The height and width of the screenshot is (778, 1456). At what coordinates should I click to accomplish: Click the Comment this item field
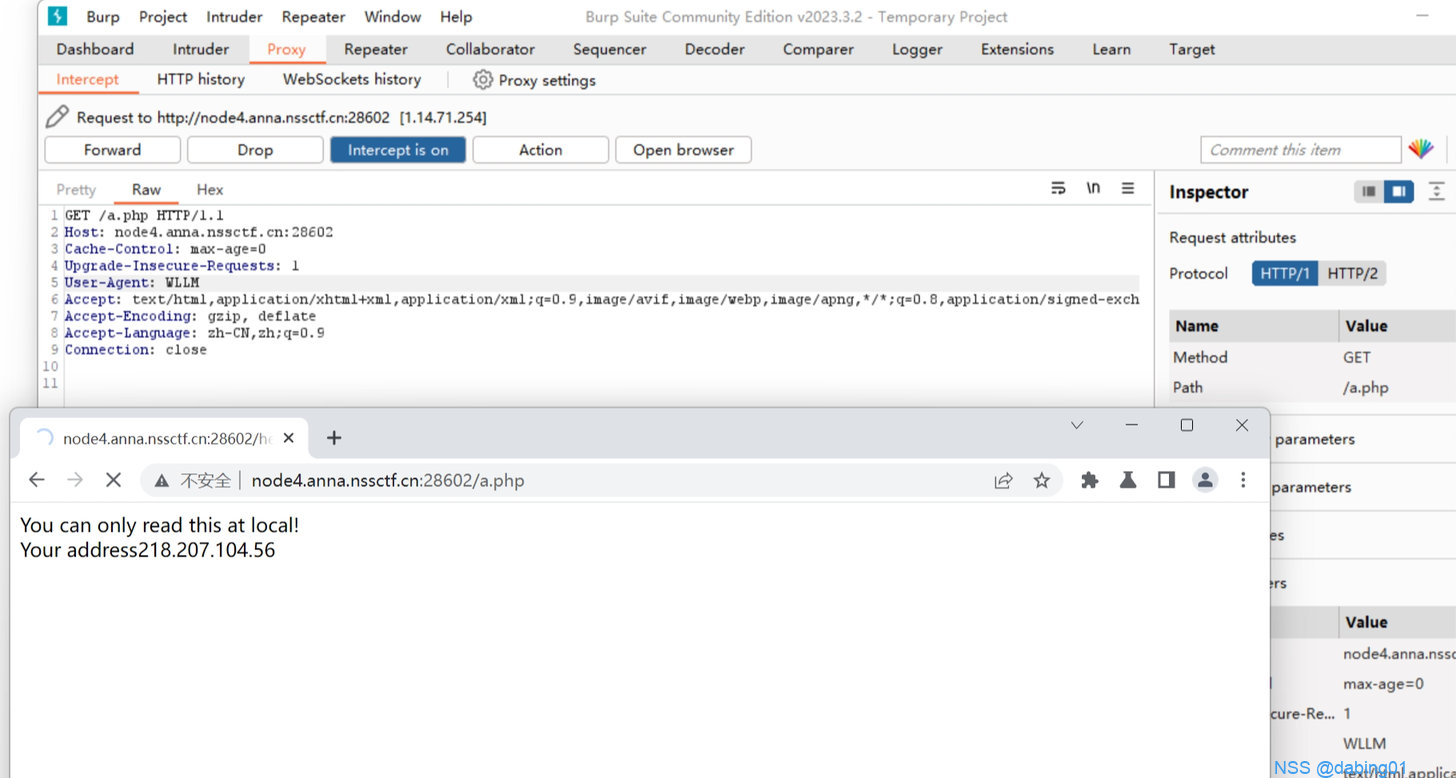[1300, 150]
